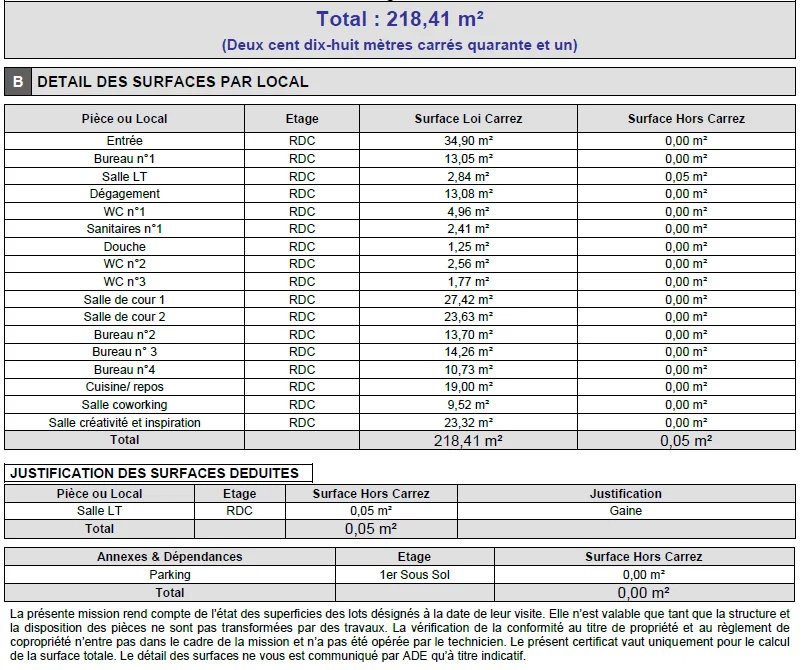Viewport: 804px width, 670px height.
Task: Click the 'Parking' annex row cell
Action: point(170,575)
